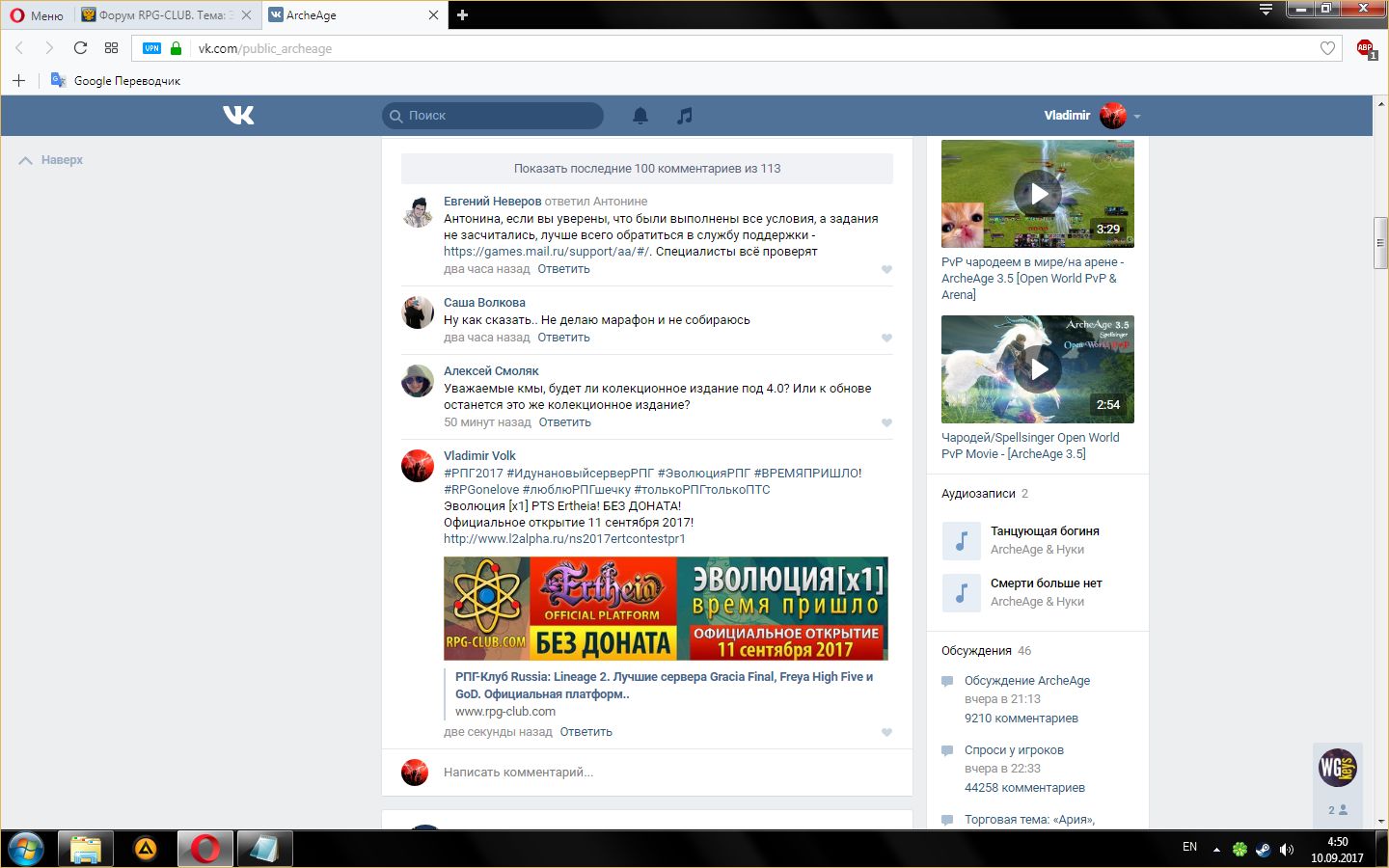Add a bookmark with the bookmarks-bar plus
This screenshot has height=868, width=1389.
click(18, 80)
